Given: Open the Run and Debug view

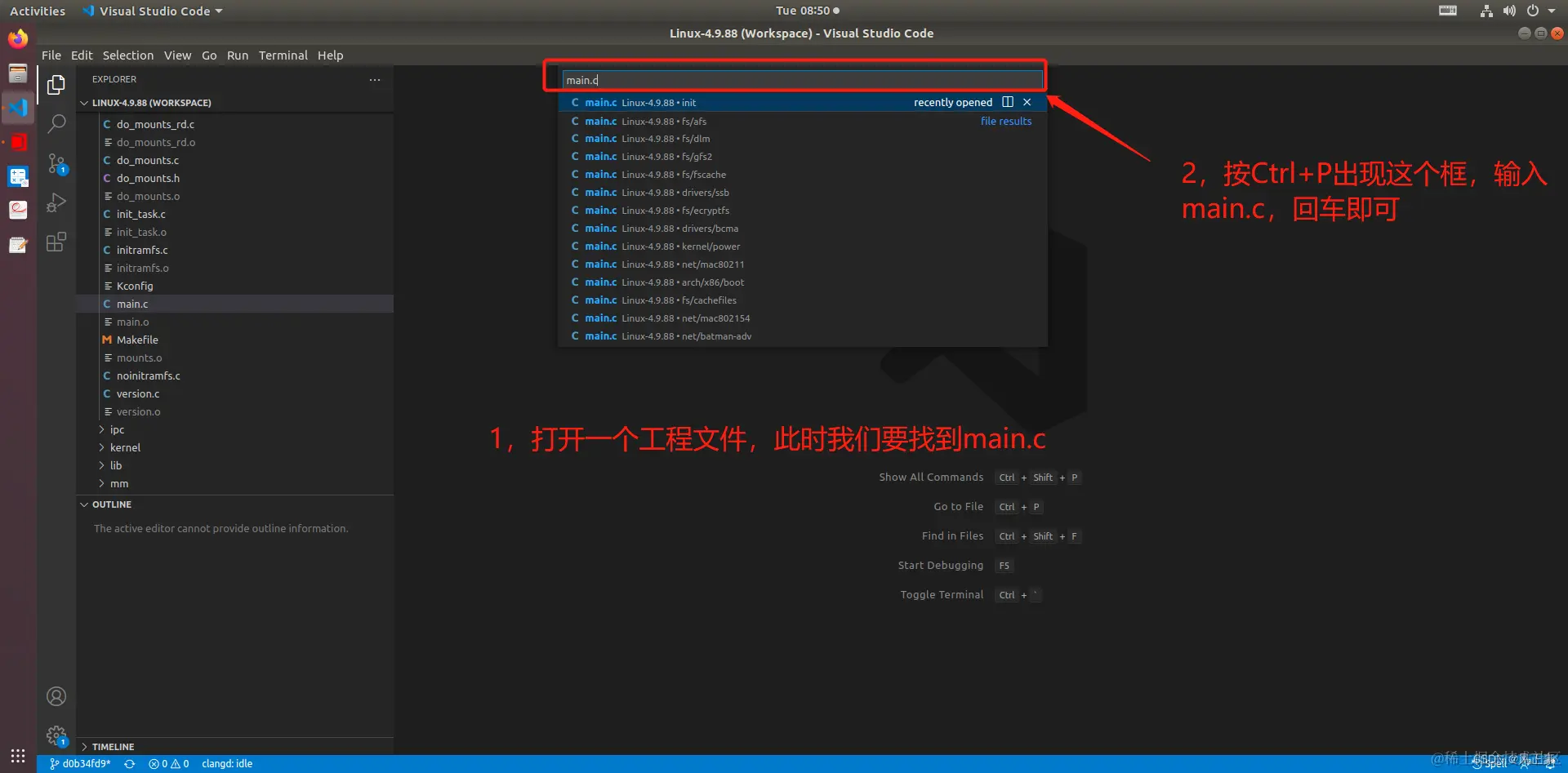Looking at the screenshot, I should point(56,202).
